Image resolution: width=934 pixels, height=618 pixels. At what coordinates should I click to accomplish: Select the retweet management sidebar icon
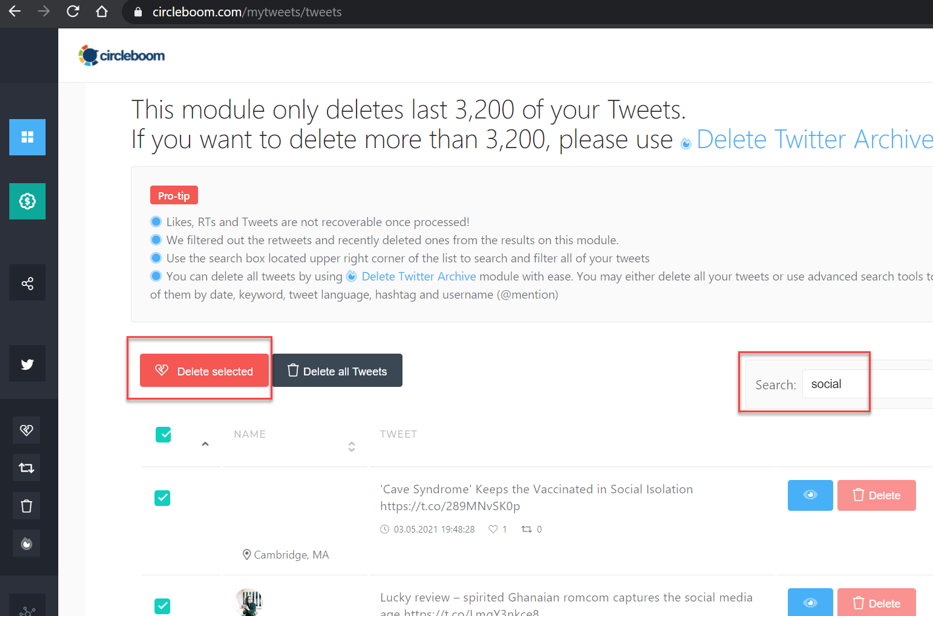(27, 467)
